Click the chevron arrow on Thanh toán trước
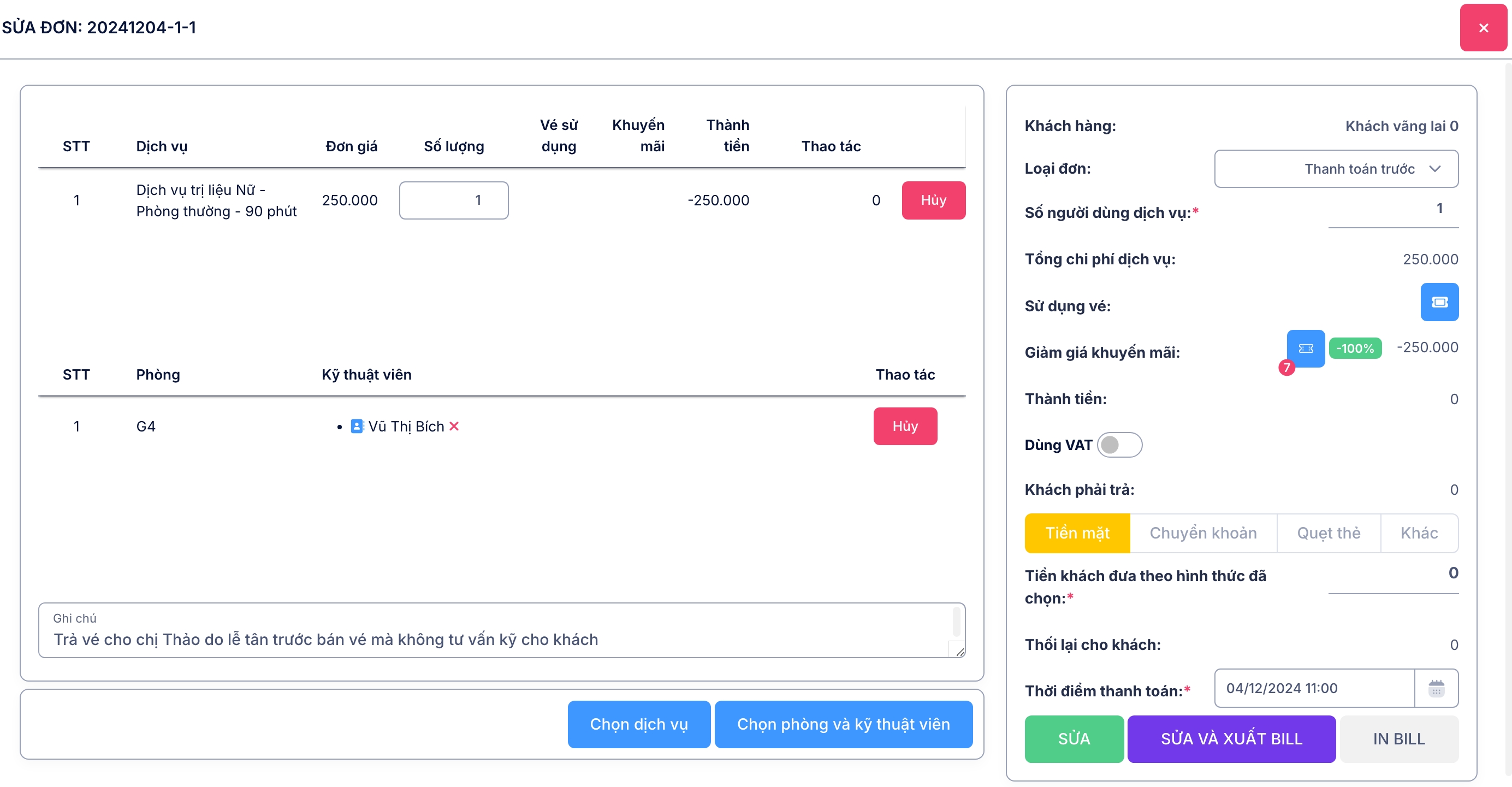This screenshot has width=1512, height=787. (1434, 169)
